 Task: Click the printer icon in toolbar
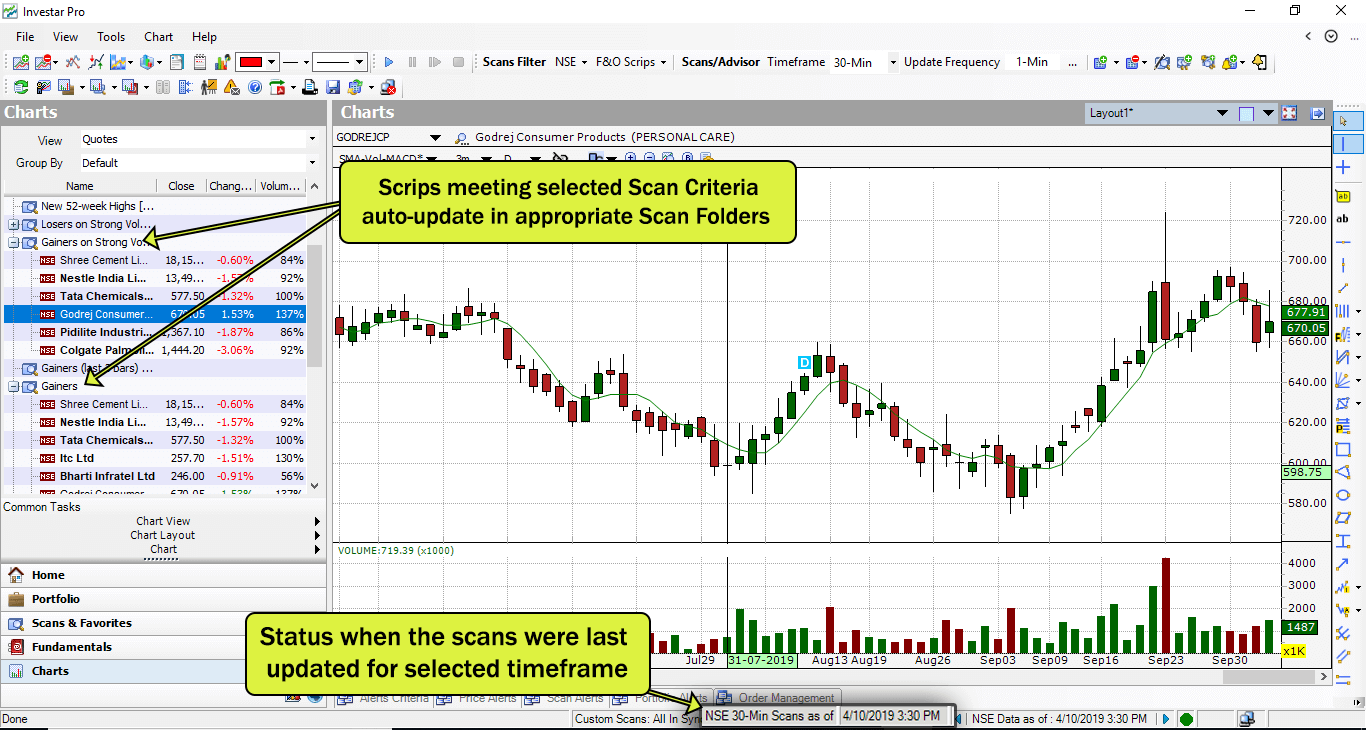(x=312, y=87)
